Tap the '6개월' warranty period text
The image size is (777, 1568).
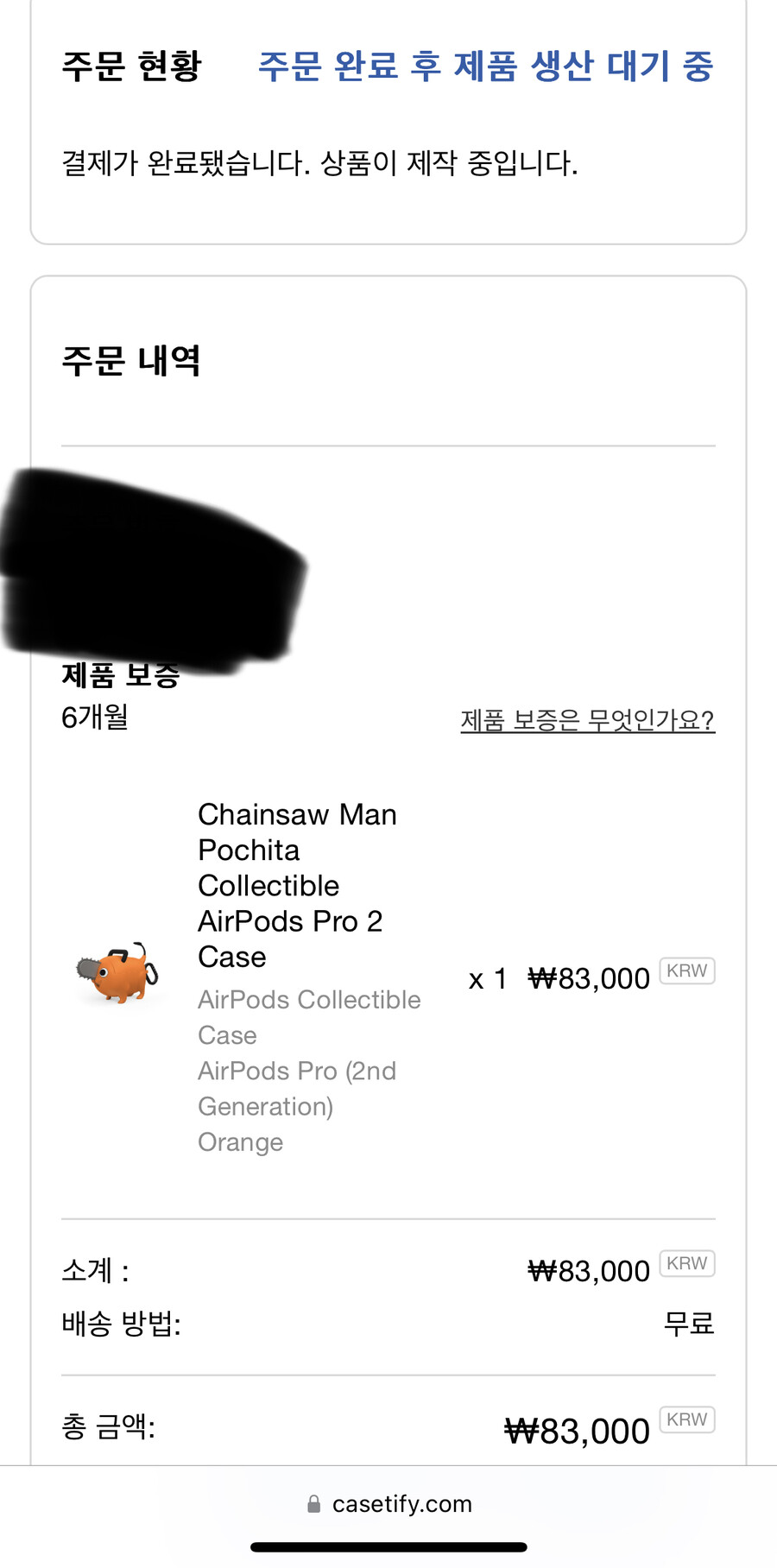click(95, 718)
